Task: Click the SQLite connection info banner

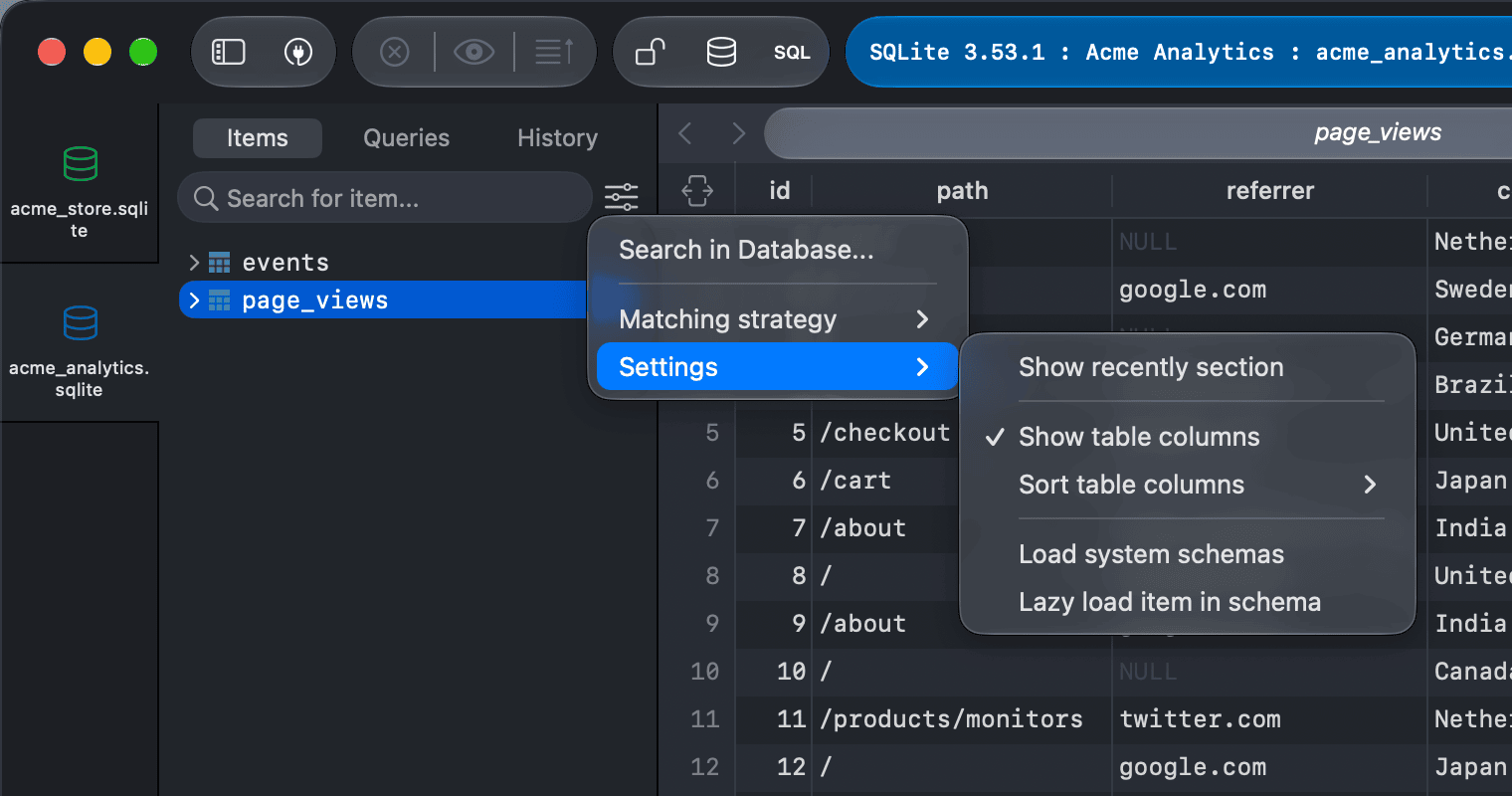Action: (x=1179, y=52)
